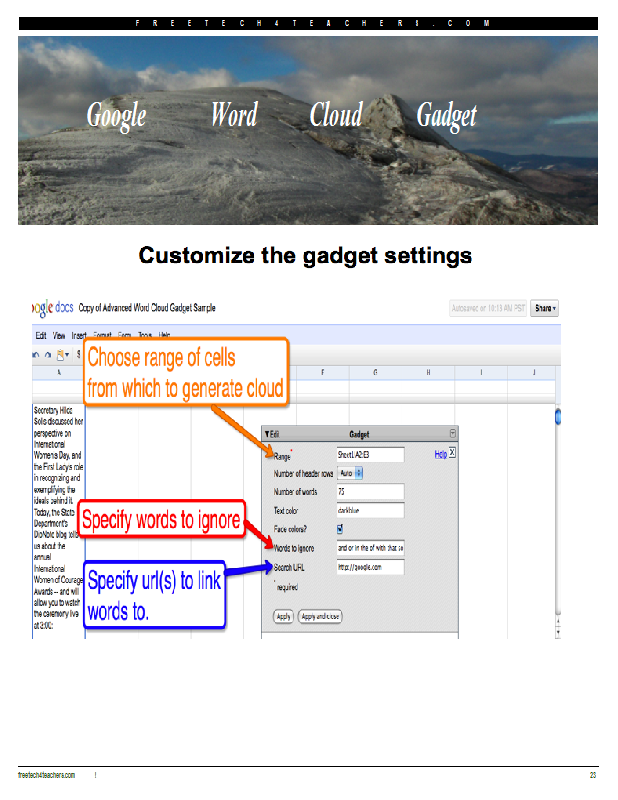Click the Undo icon in the toolbar
The image size is (618, 800).
tap(36, 355)
